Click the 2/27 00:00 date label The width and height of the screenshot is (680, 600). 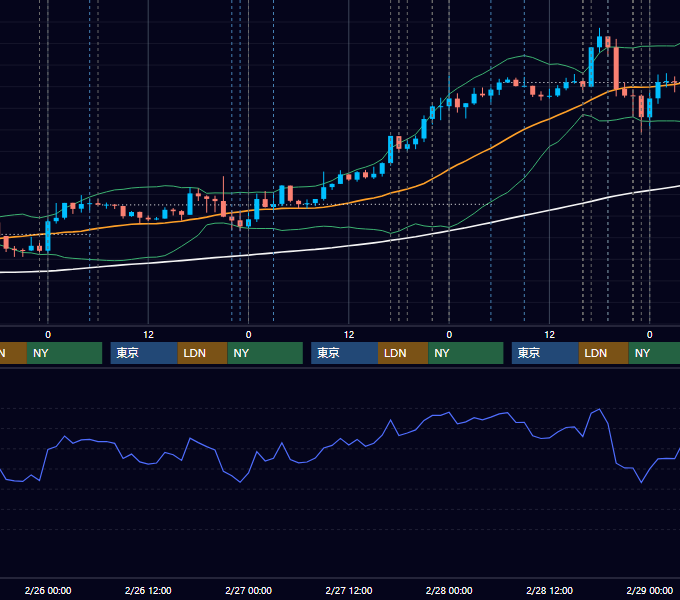[248, 590]
